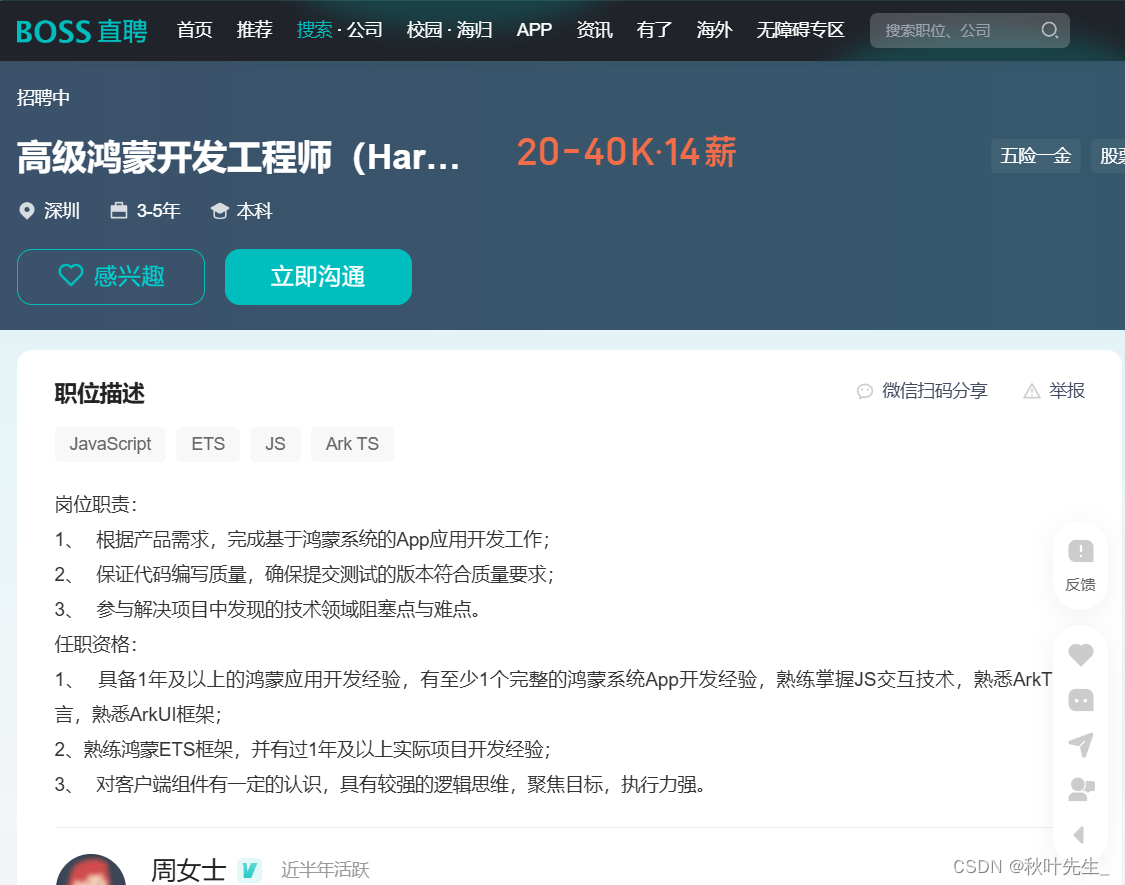Click the heart icon in the side toolbar

click(x=1081, y=654)
